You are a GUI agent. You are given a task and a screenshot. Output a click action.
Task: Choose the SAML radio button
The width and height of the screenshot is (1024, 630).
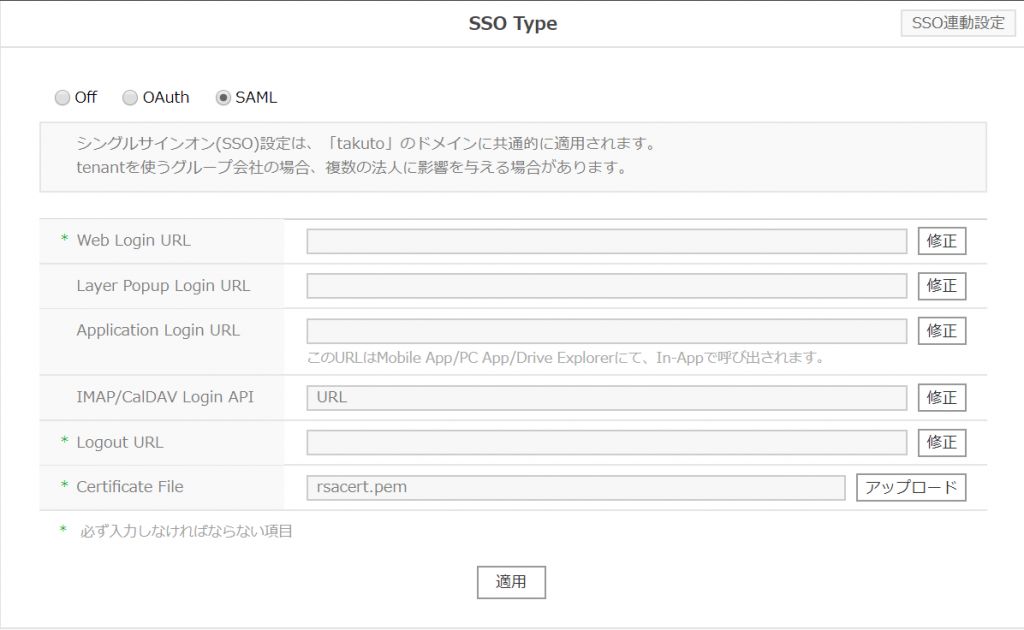pyautogui.click(x=224, y=98)
